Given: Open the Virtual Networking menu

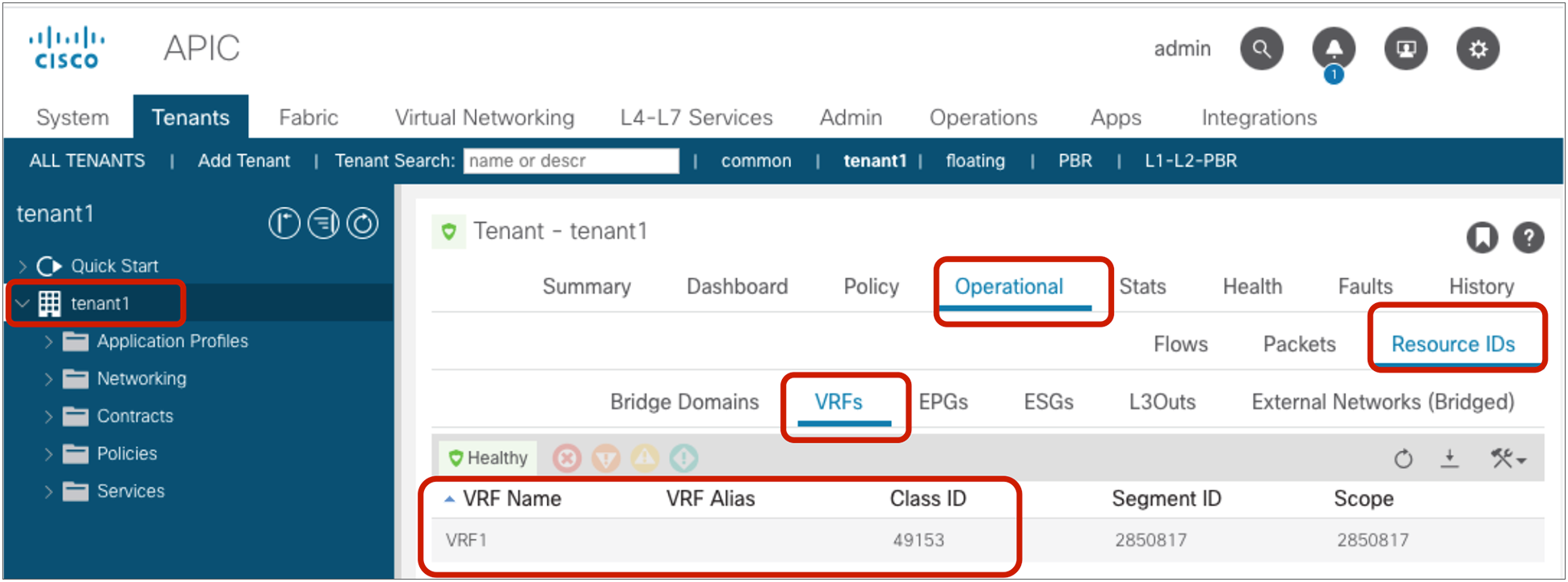Looking at the screenshot, I should (x=485, y=118).
